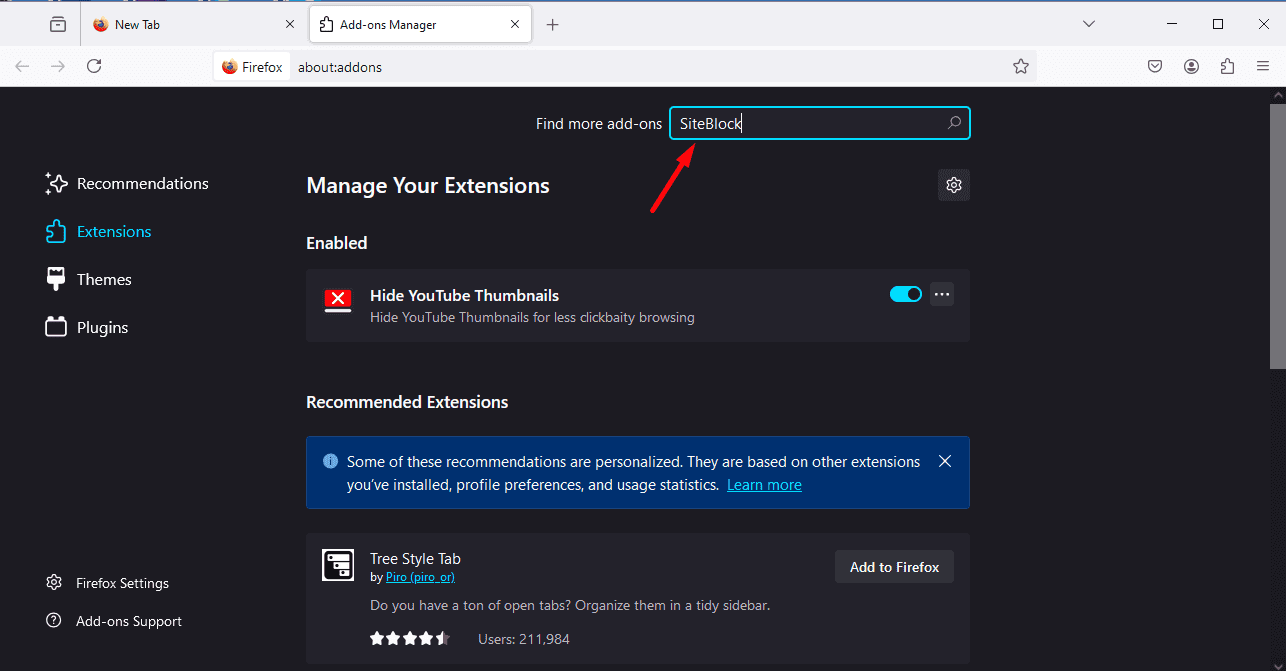1286x671 pixels.
Task: Minimize the Firefox window
Action: point(1172,24)
